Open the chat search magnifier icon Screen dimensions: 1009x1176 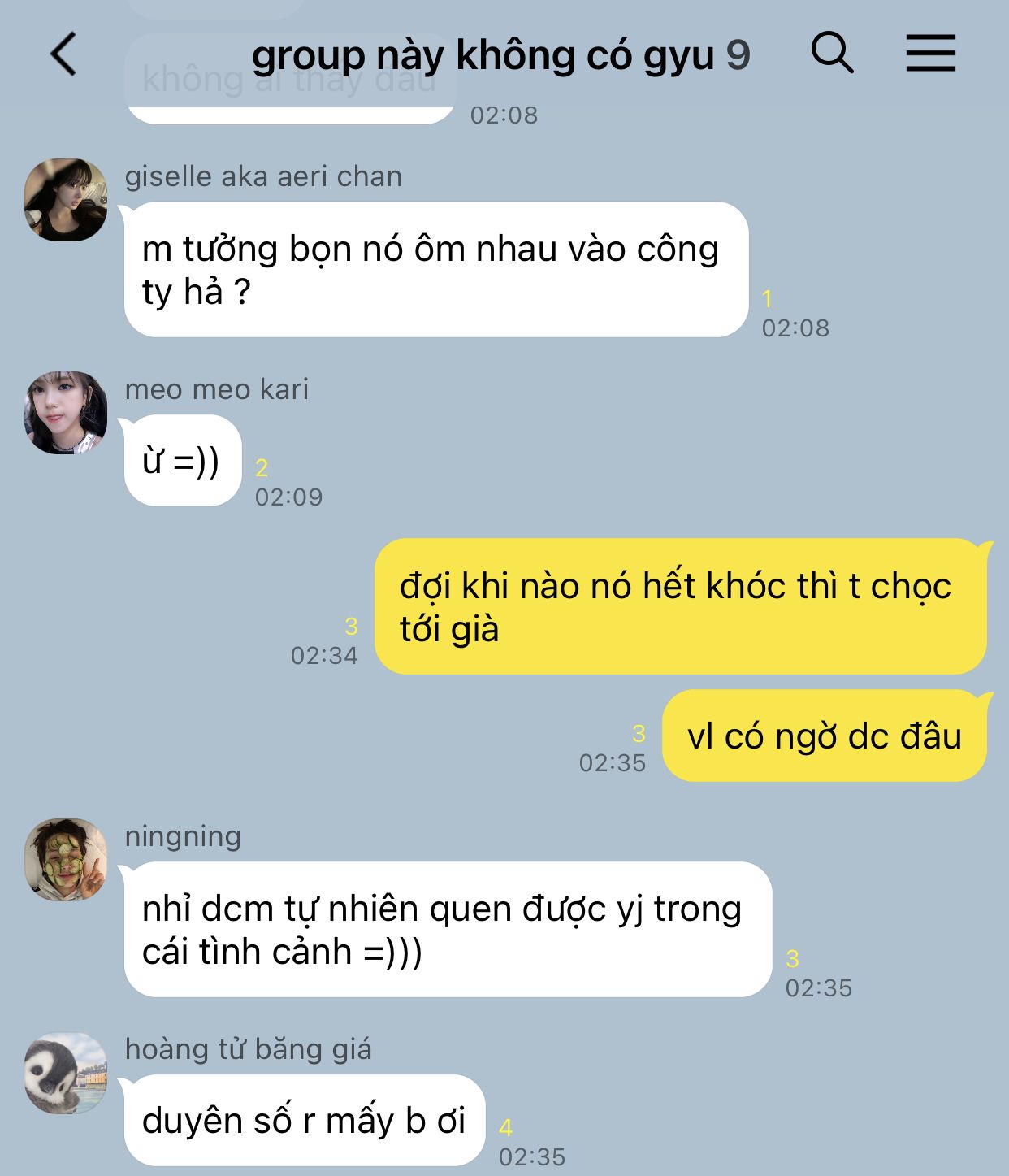pyautogui.click(x=832, y=53)
